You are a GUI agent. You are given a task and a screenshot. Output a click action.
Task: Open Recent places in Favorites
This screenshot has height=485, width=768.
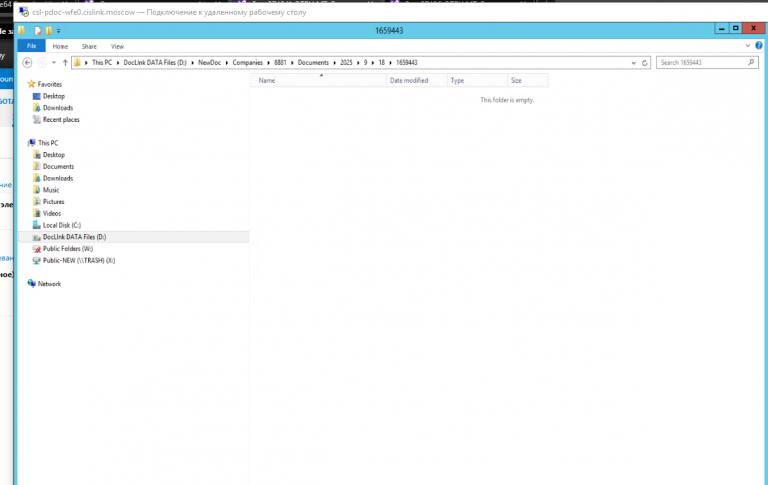[61, 120]
